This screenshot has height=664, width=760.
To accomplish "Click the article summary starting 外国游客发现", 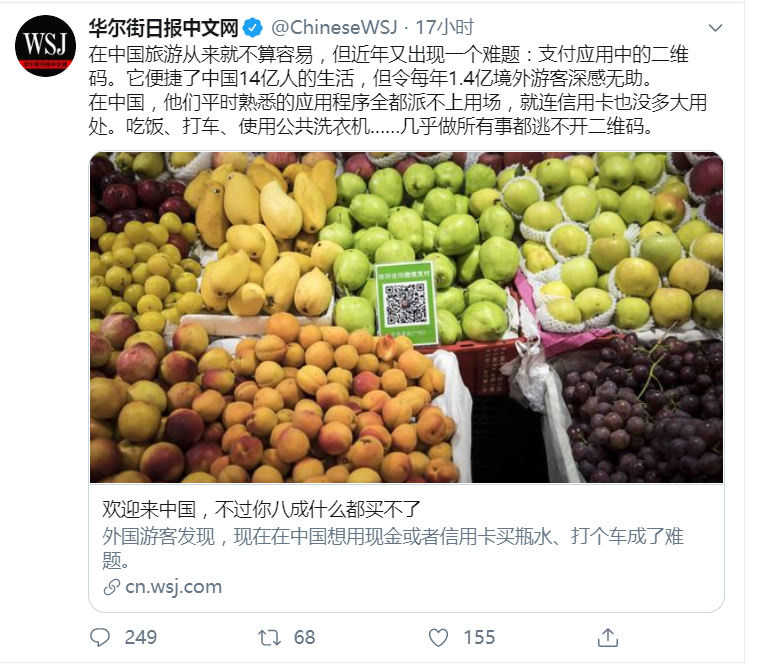I will tap(393, 548).
